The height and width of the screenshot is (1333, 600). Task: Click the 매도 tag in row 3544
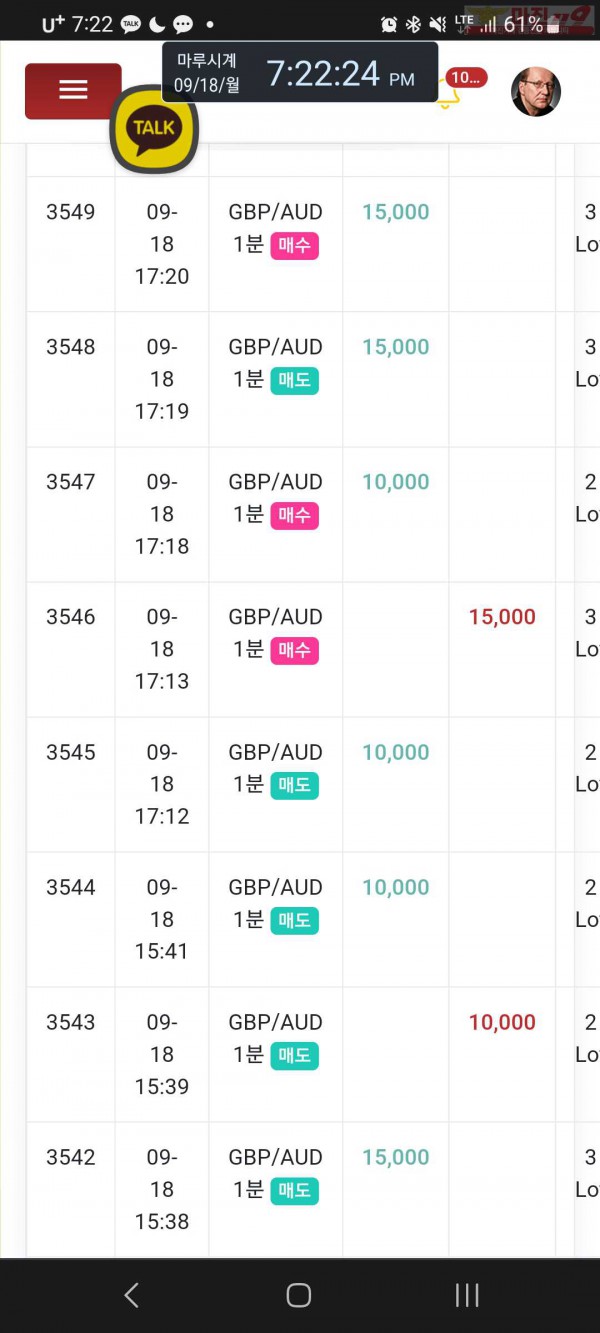[x=295, y=920]
